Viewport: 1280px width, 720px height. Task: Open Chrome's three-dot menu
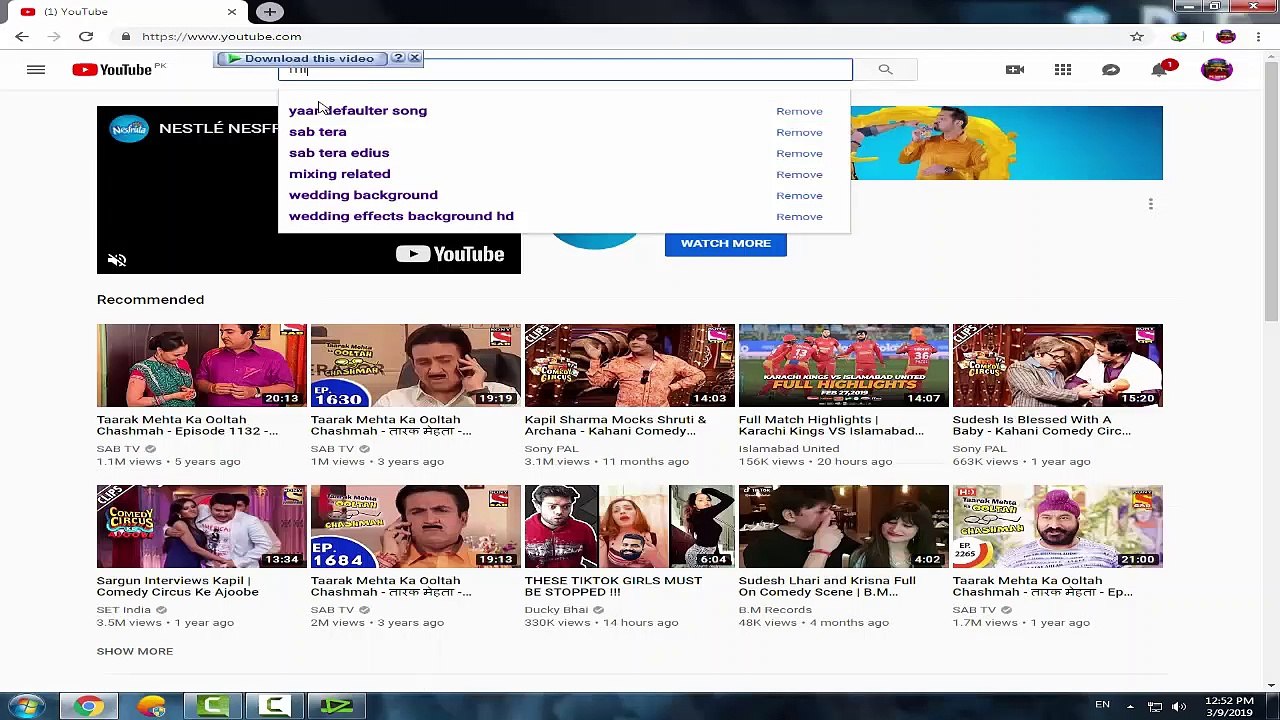click(x=1258, y=36)
